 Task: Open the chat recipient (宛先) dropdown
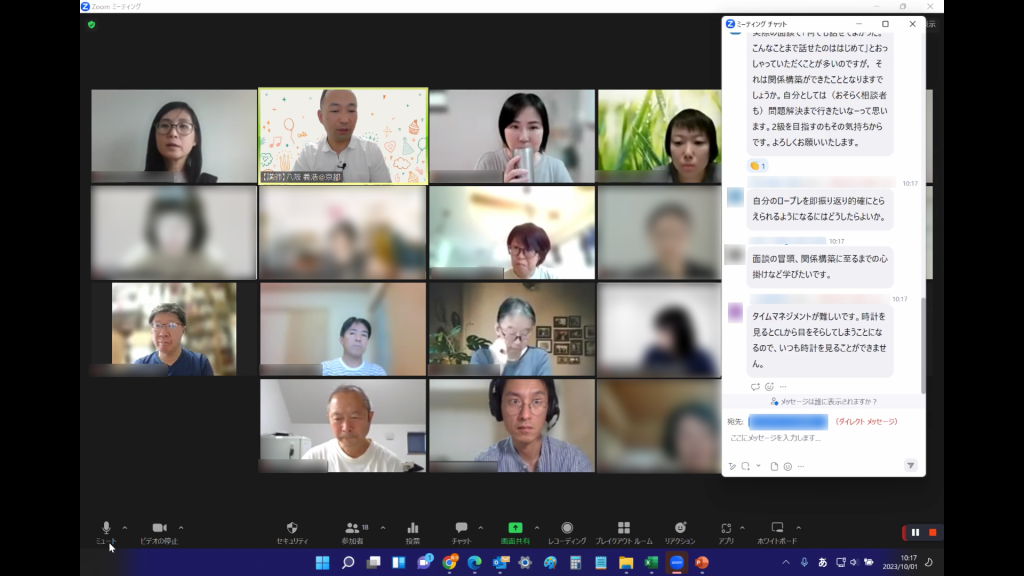coord(788,422)
